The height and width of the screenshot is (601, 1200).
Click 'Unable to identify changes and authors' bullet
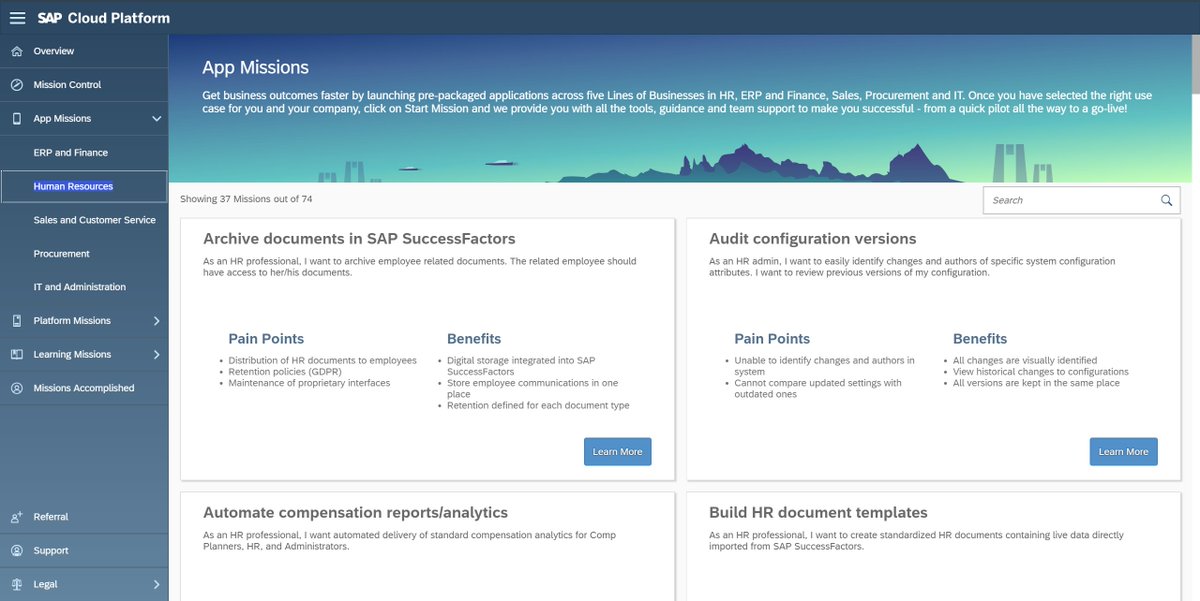(x=824, y=366)
